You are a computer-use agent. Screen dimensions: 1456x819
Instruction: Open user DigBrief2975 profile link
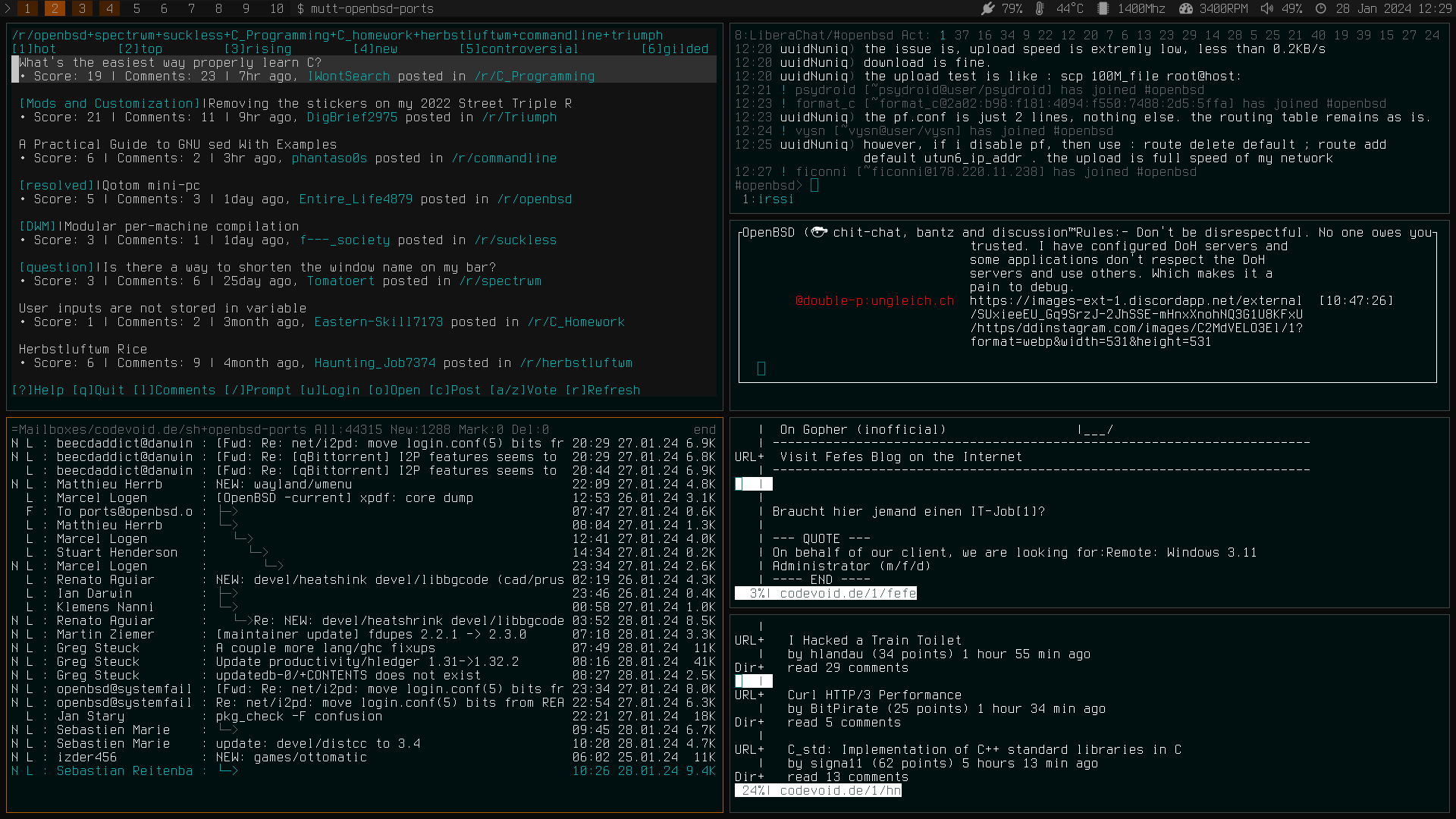[352, 117]
